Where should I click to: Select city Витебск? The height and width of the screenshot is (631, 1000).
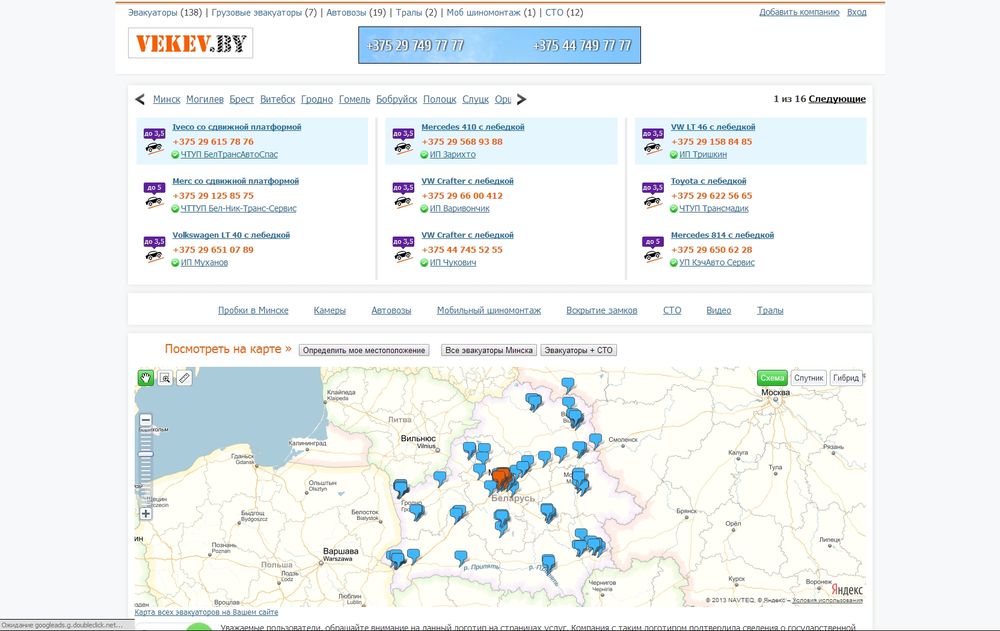[x=277, y=99]
